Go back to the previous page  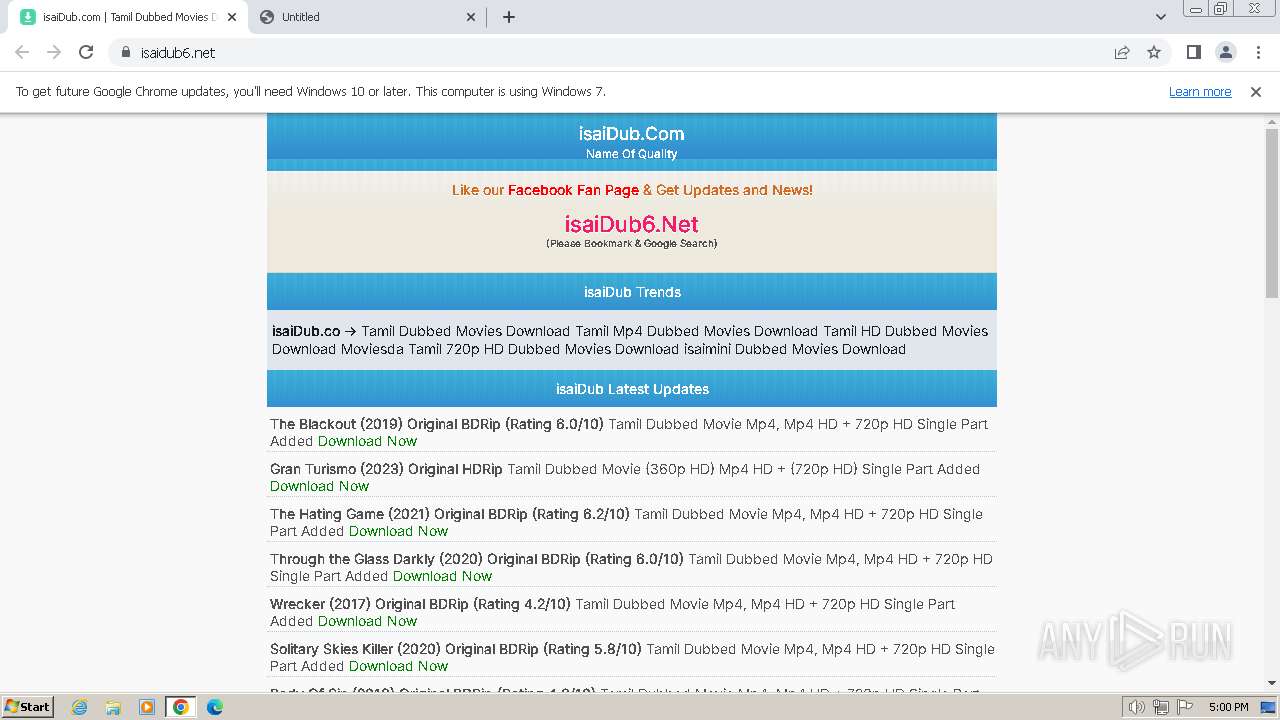click(x=22, y=52)
